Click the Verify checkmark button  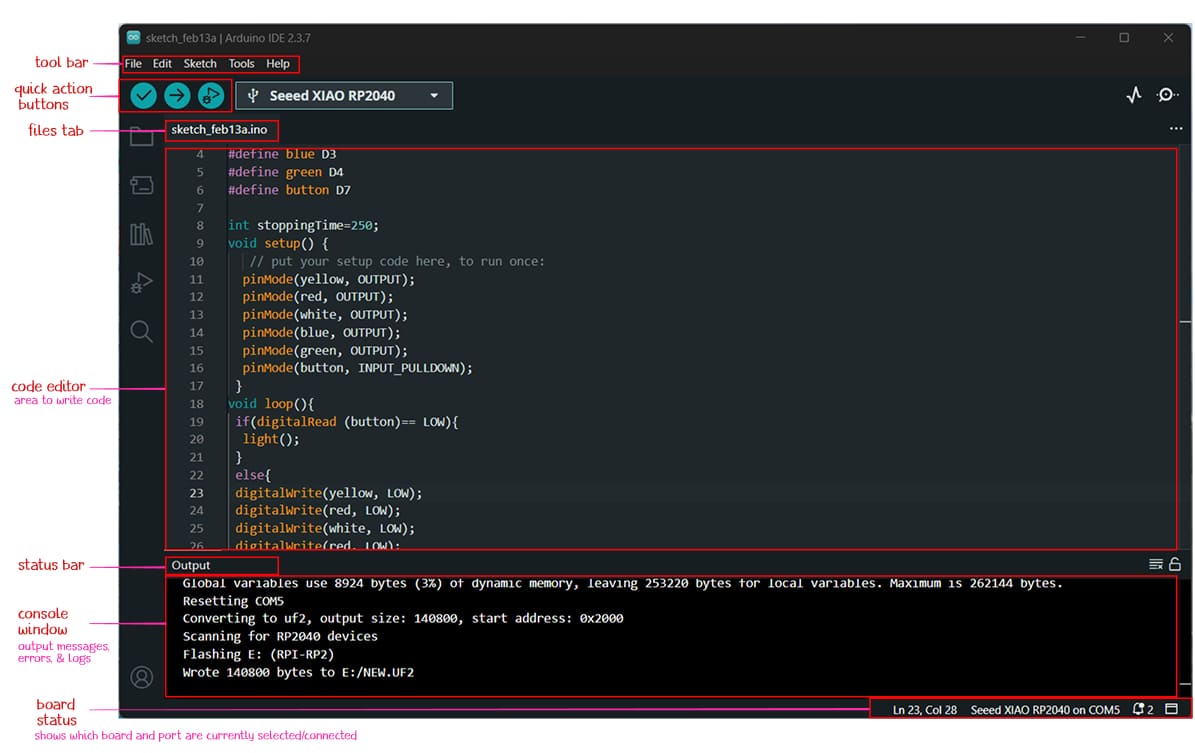point(143,95)
